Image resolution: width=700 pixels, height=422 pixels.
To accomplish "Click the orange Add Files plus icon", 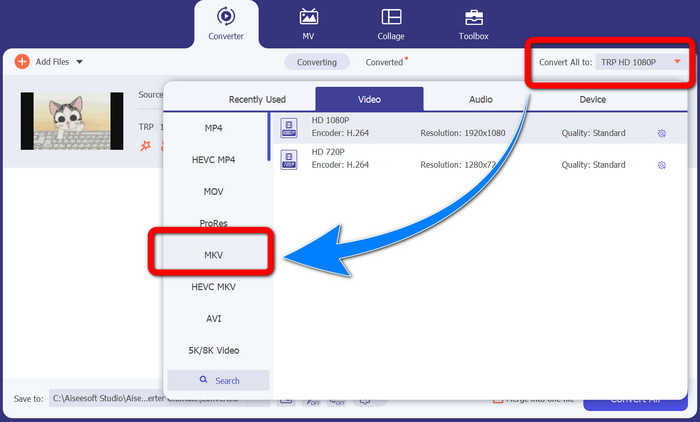I will click(x=22, y=62).
